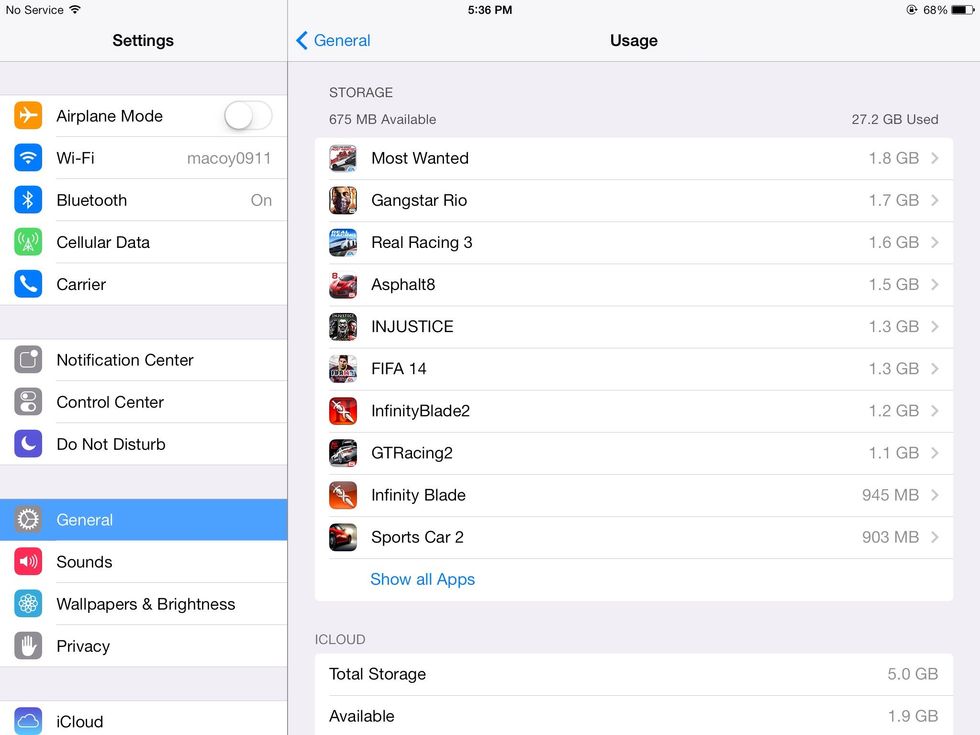Viewport: 980px width, 735px height.
Task: Open iCloud from the Settings sidebar
Action: tap(79, 721)
